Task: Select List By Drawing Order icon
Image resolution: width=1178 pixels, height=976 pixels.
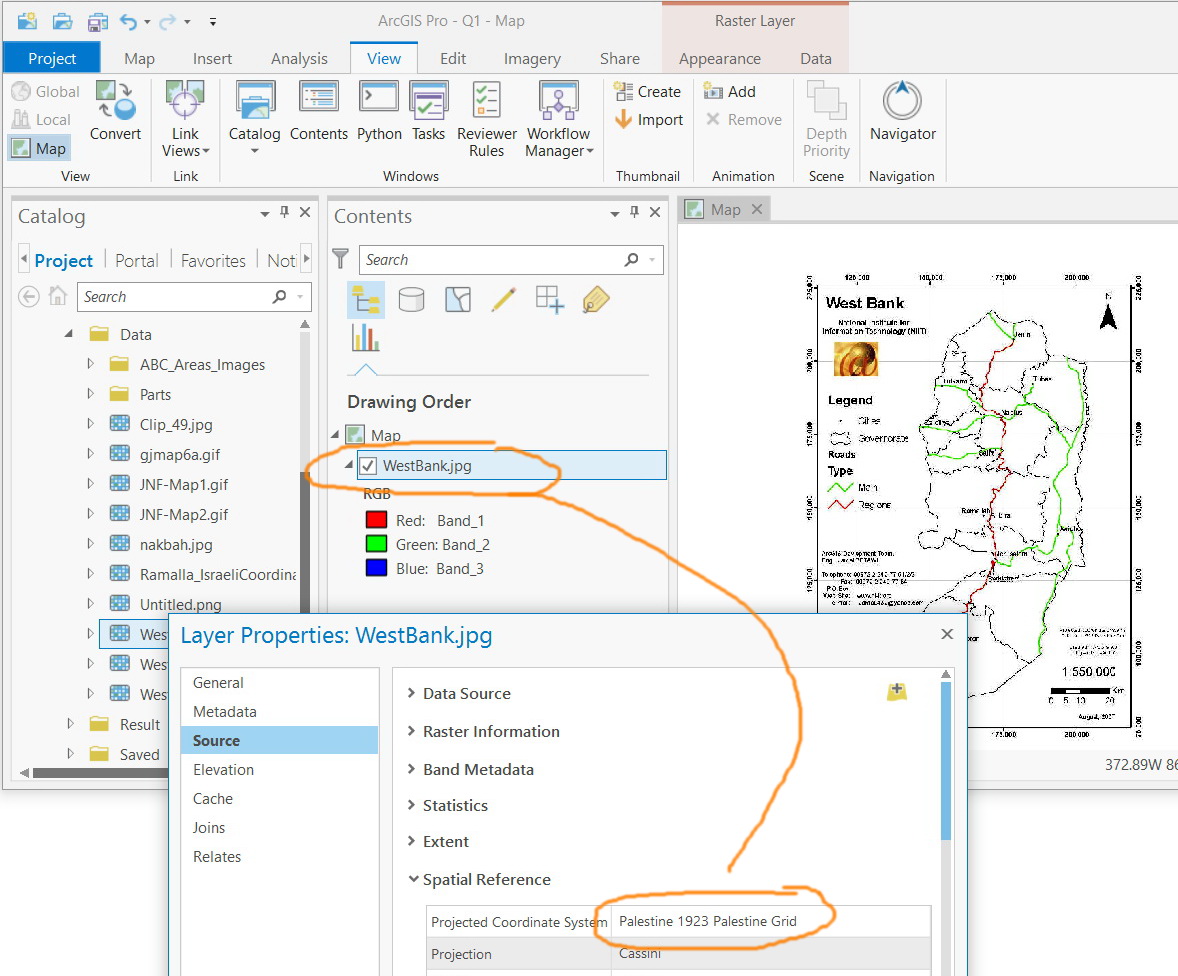Action: tap(366, 301)
